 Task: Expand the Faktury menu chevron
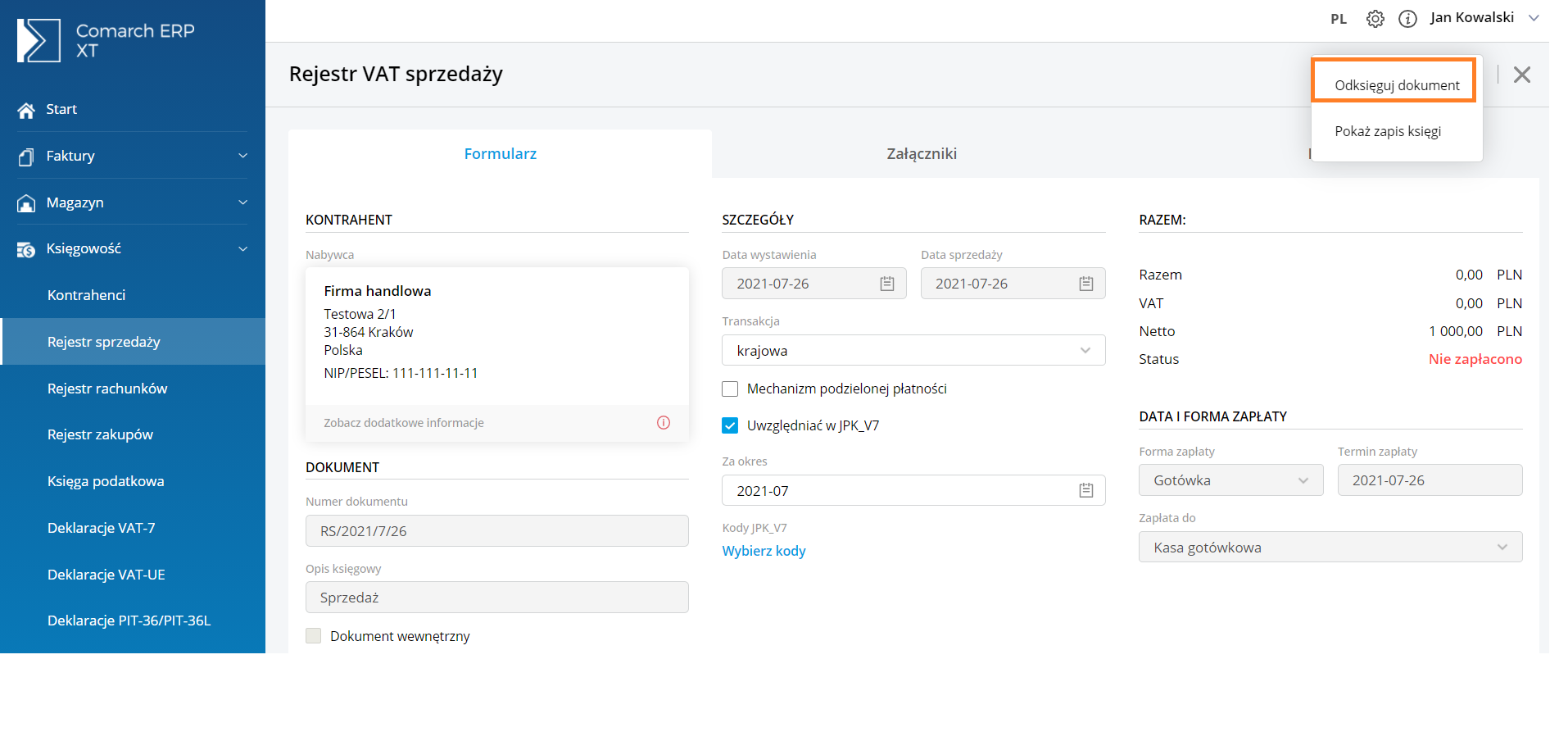point(242,156)
